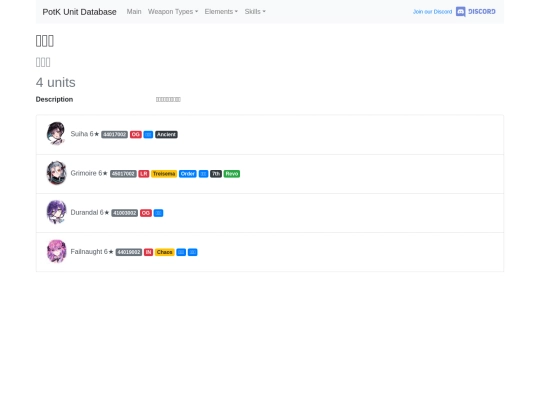
Task: Click the green Revo badge
Action: 232,174
